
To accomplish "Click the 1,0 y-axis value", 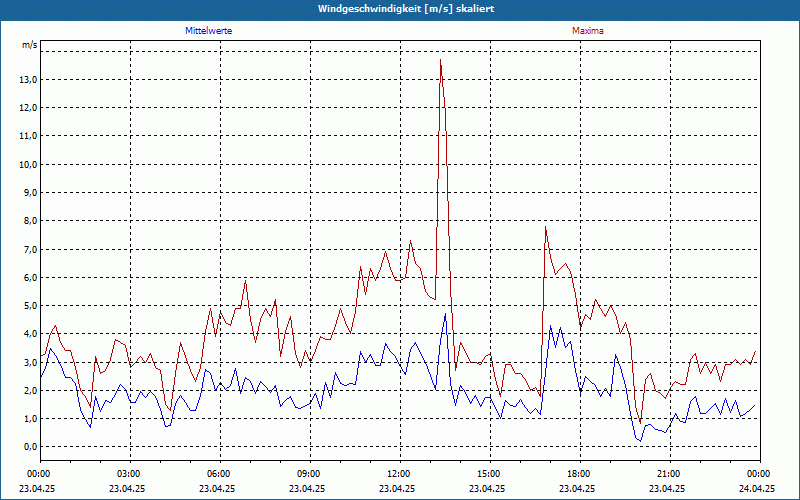I will (31, 418).
